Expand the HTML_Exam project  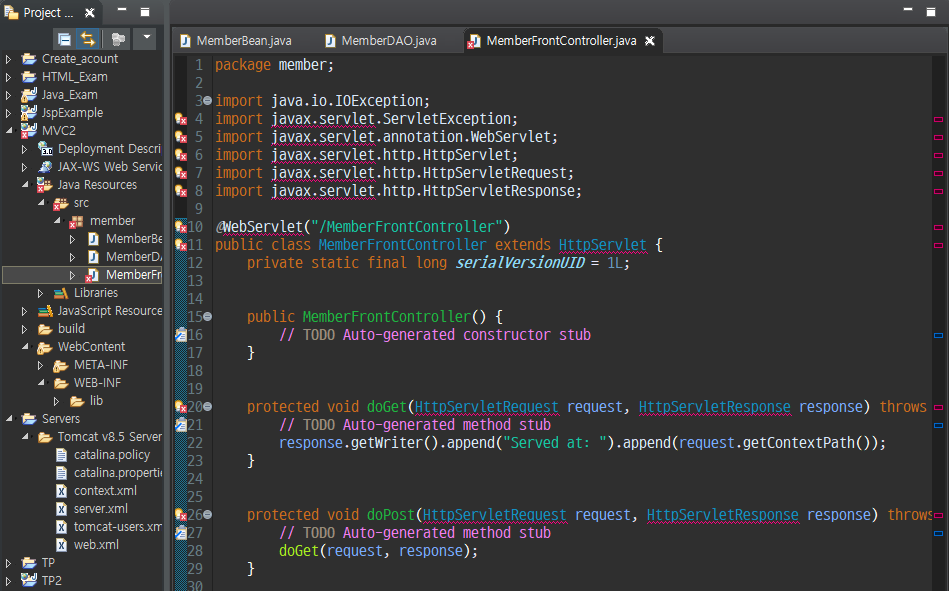[8, 77]
